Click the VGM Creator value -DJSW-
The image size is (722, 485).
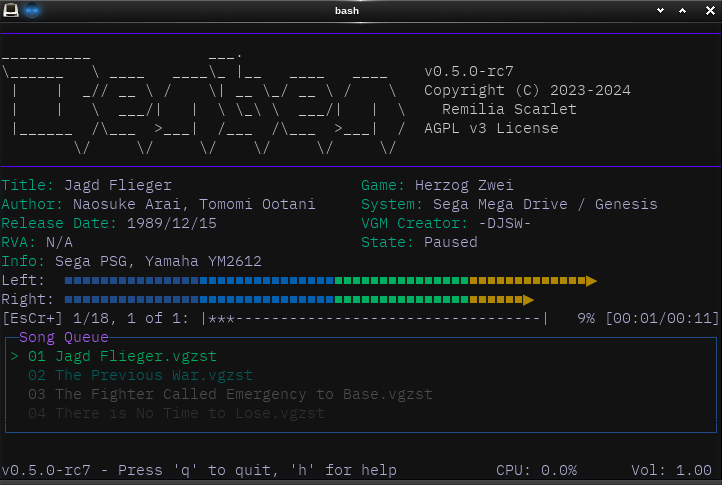pyautogui.click(x=505, y=223)
